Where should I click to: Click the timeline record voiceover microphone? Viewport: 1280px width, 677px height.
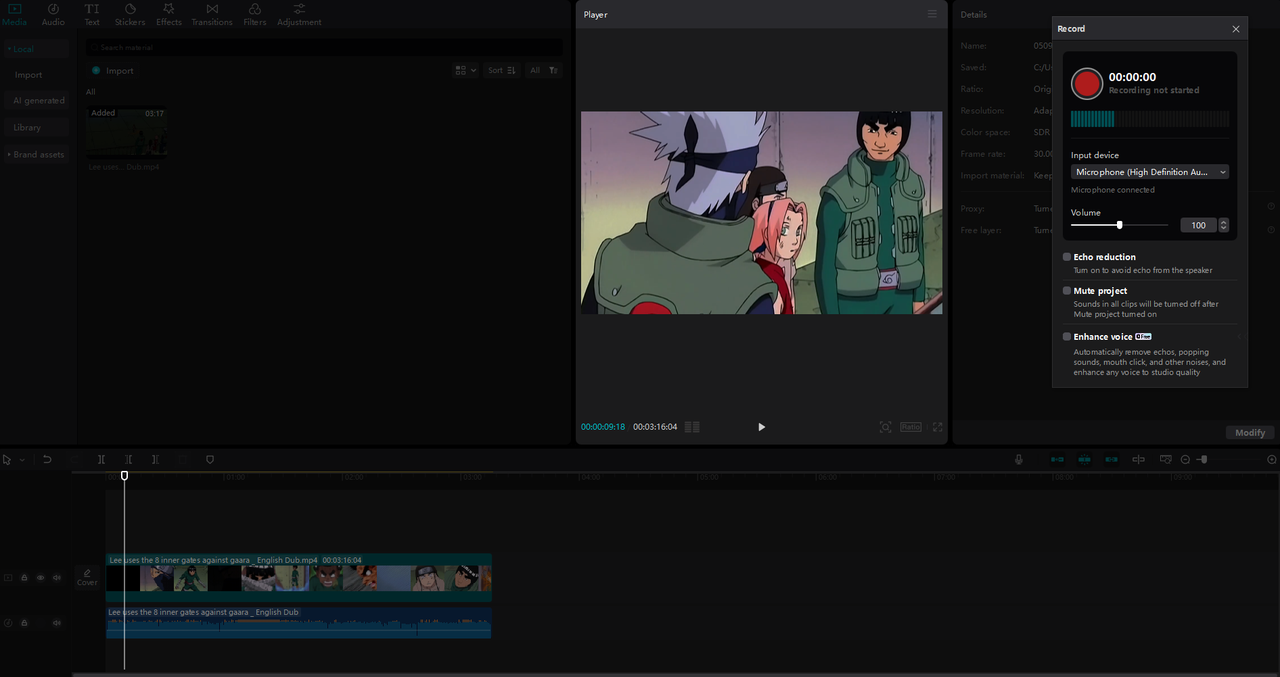pyautogui.click(x=1019, y=460)
